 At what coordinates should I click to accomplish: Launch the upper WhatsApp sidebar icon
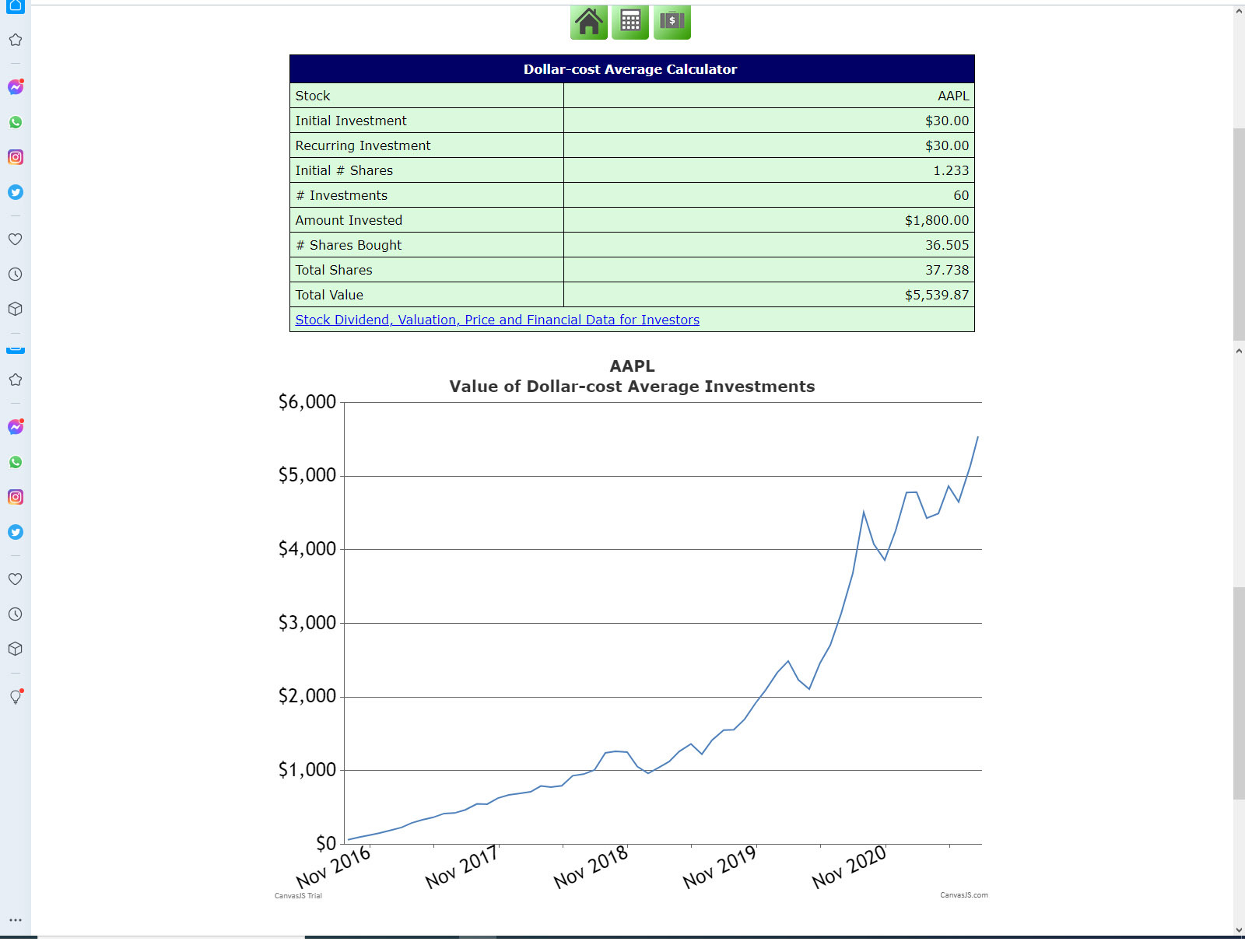tap(16, 122)
